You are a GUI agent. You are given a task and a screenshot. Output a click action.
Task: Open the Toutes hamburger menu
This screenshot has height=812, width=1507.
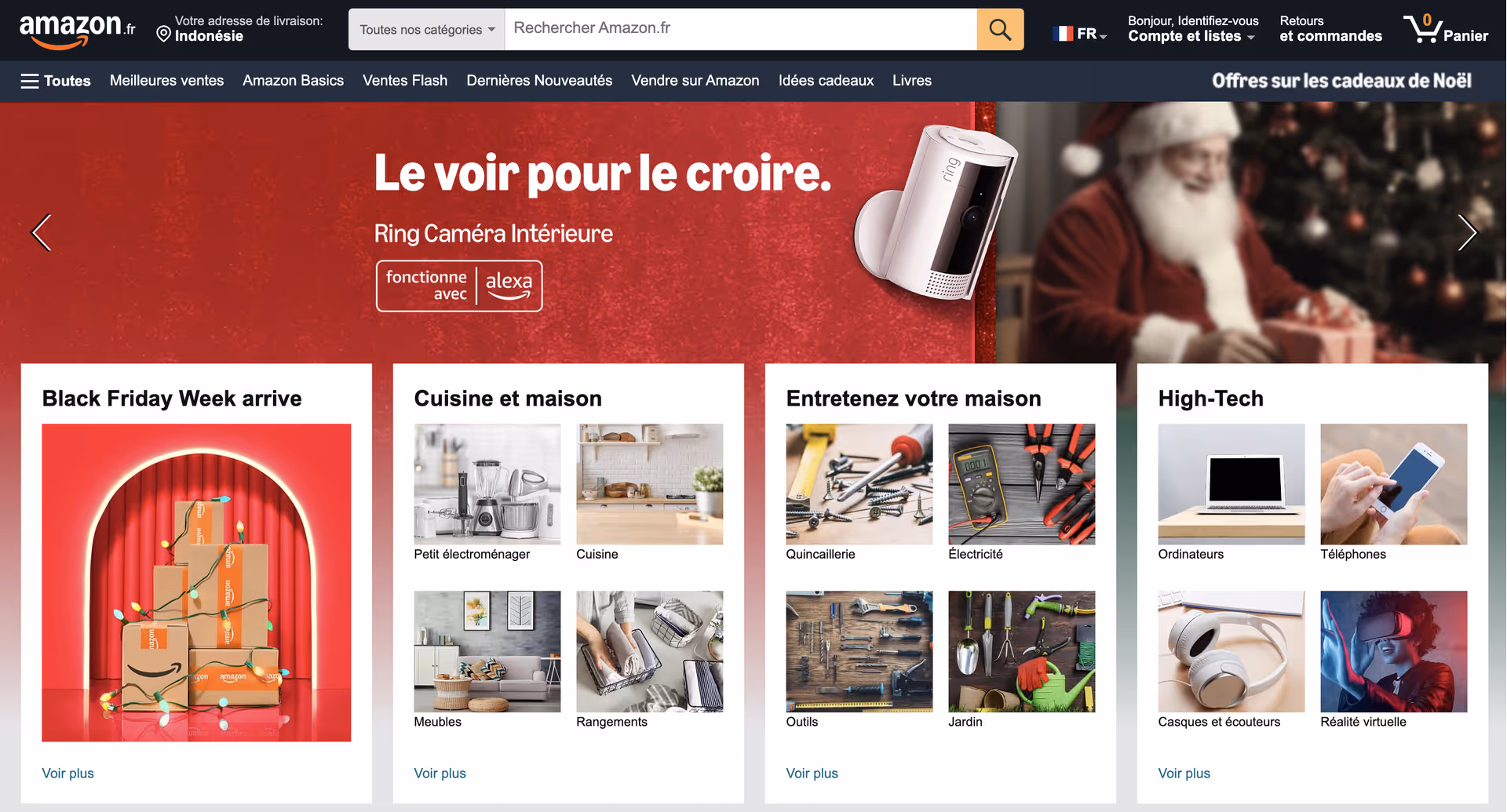[x=56, y=81]
